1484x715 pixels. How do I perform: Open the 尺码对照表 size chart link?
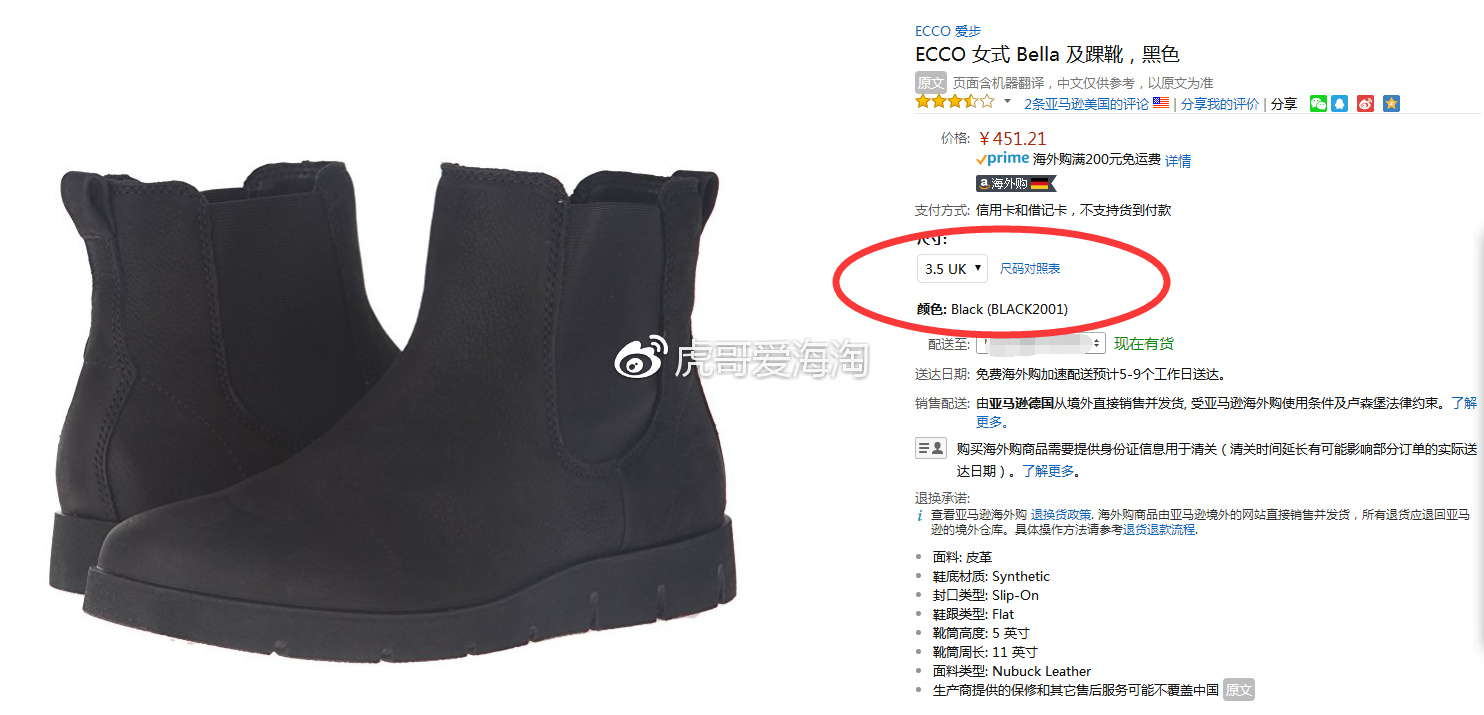[1030, 269]
